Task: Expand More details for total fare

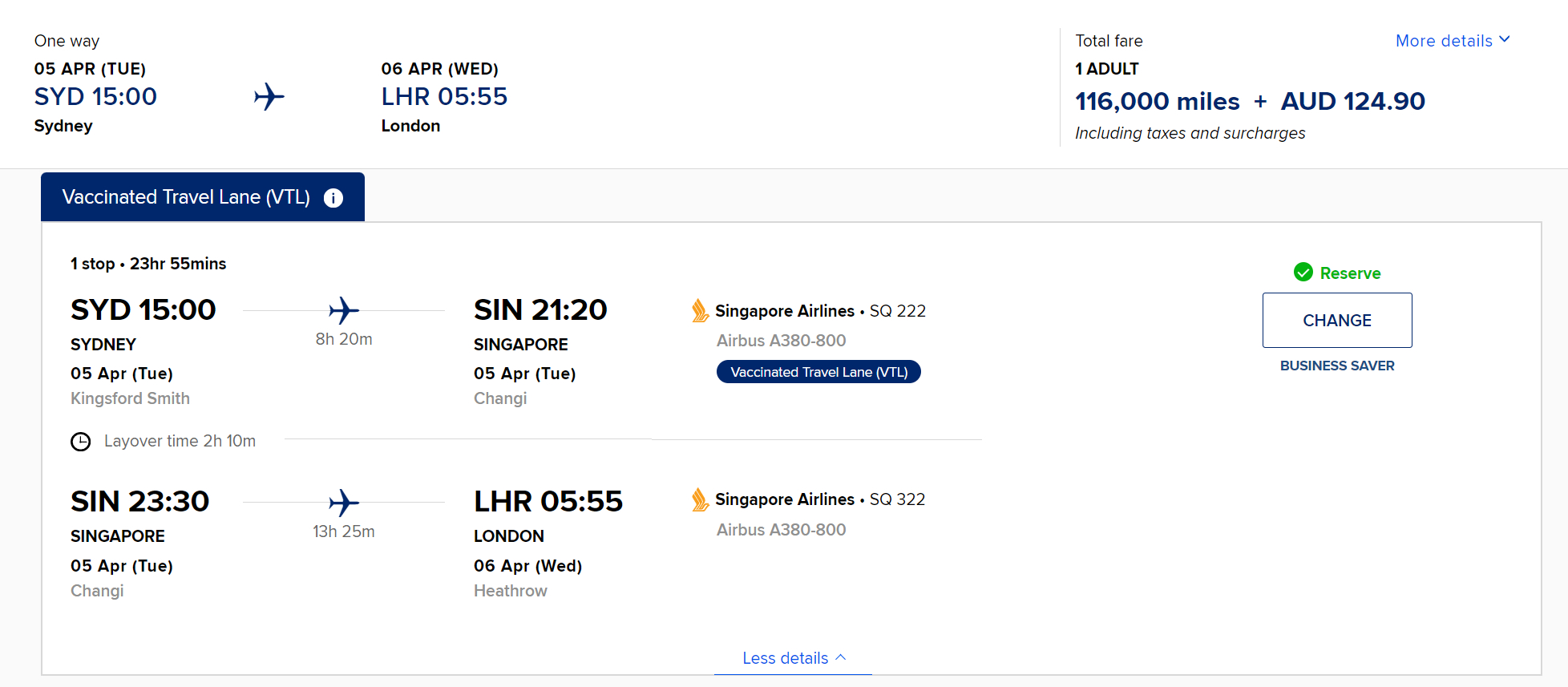Action: coord(1453,41)
